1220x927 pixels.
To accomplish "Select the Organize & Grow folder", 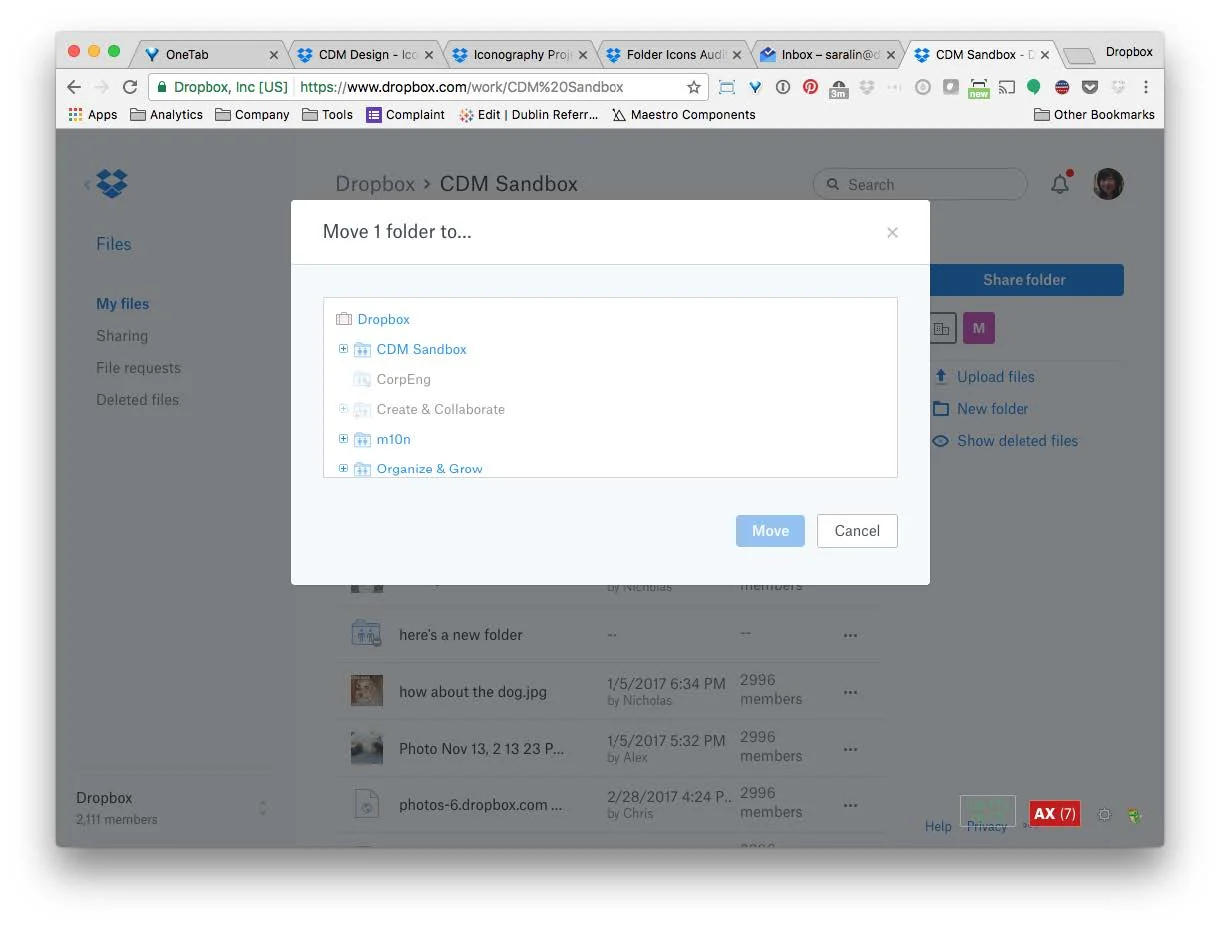I will point(430,468).
